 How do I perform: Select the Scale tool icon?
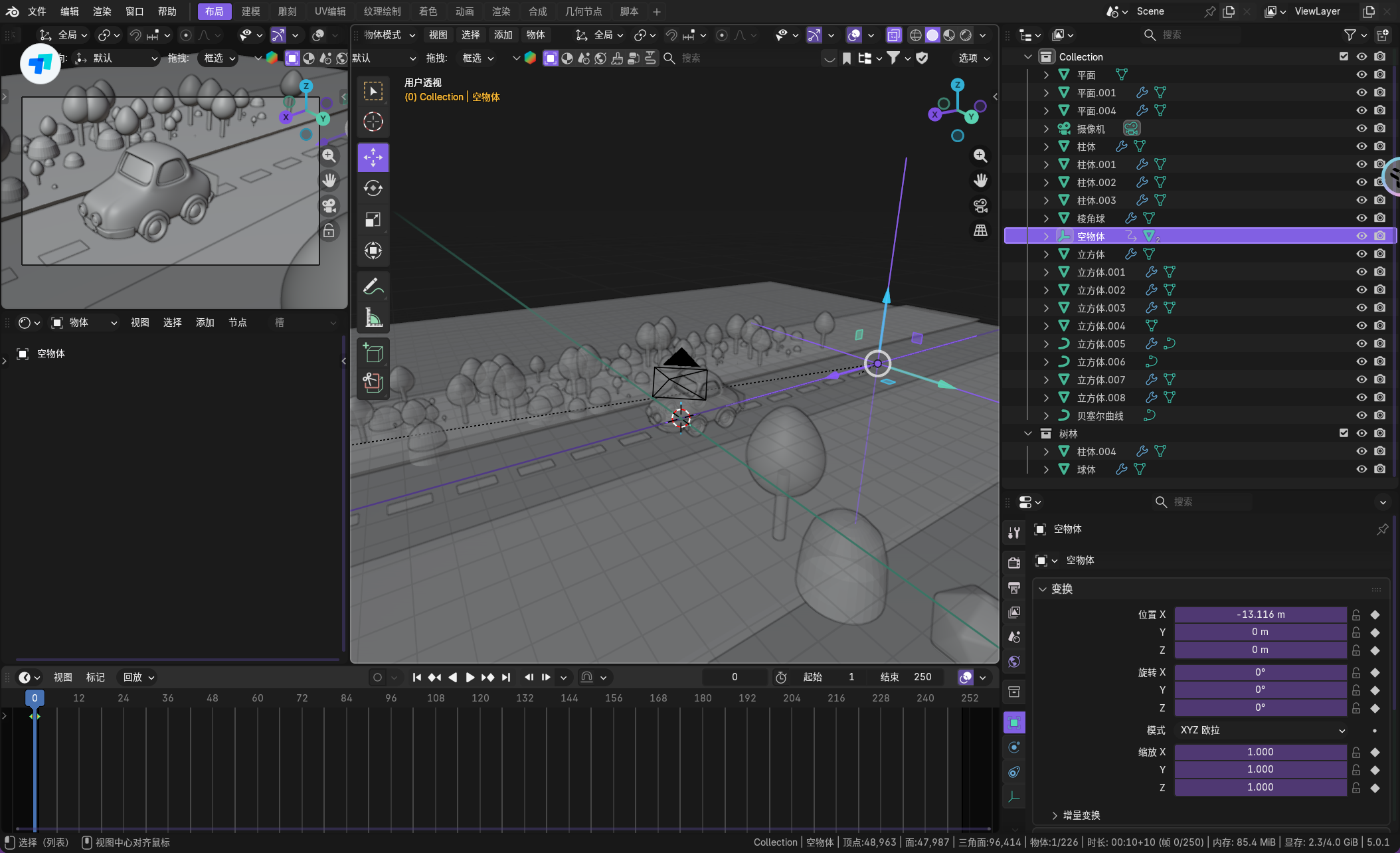point(373,220)
